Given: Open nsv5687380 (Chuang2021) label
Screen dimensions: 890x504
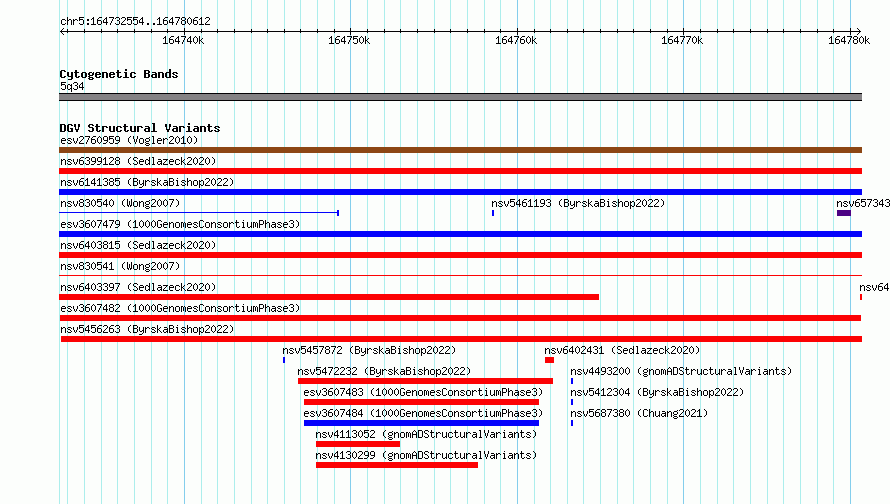Looking at the screenshot, I should [640, 413].
